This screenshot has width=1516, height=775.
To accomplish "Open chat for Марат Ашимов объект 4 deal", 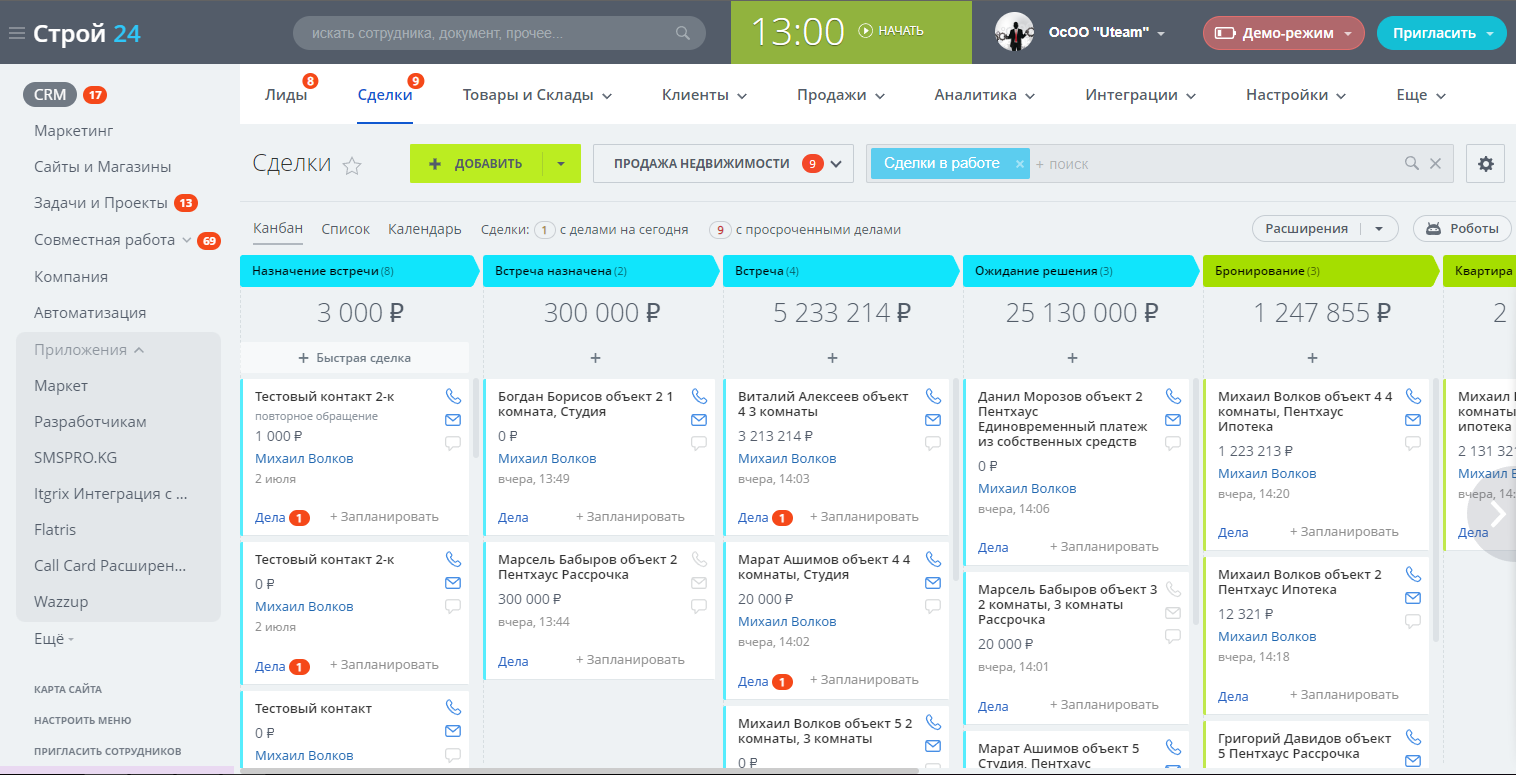I will [x=933, y=606].
